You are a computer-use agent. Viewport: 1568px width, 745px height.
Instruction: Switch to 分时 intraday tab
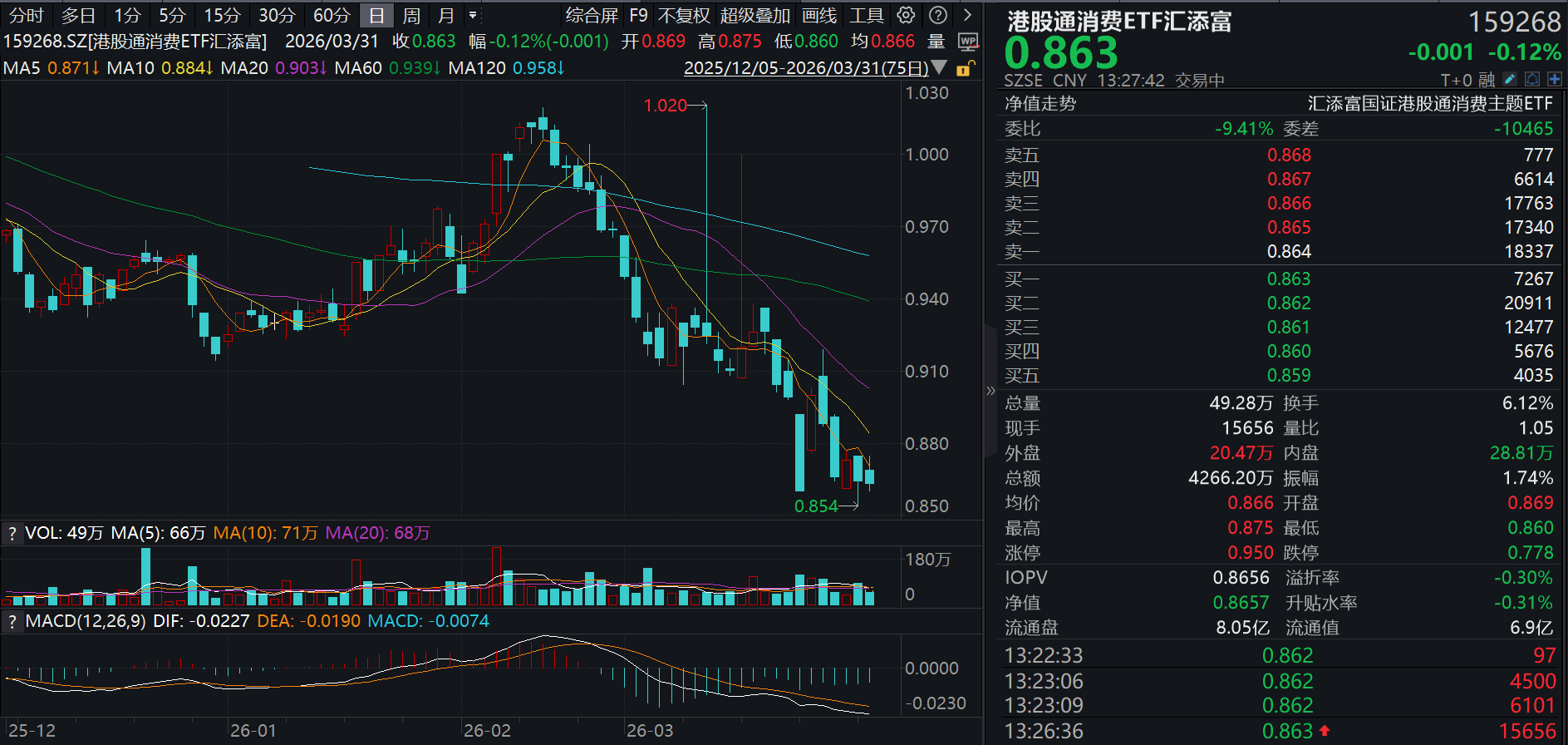coord(26,15)
